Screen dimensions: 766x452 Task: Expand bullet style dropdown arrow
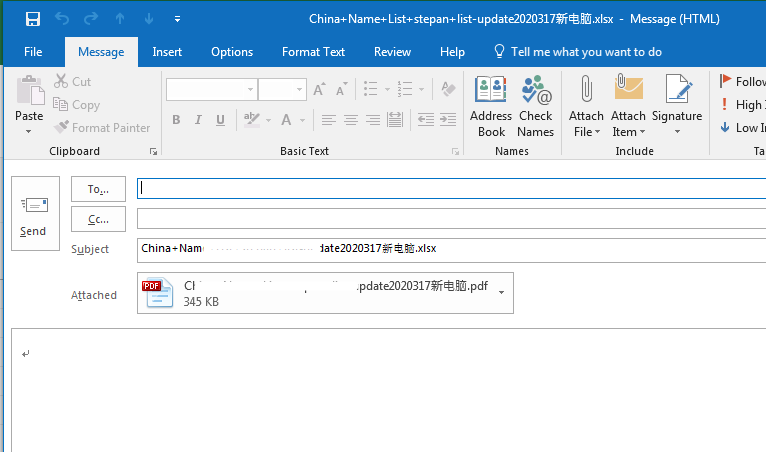coord(387,89)
